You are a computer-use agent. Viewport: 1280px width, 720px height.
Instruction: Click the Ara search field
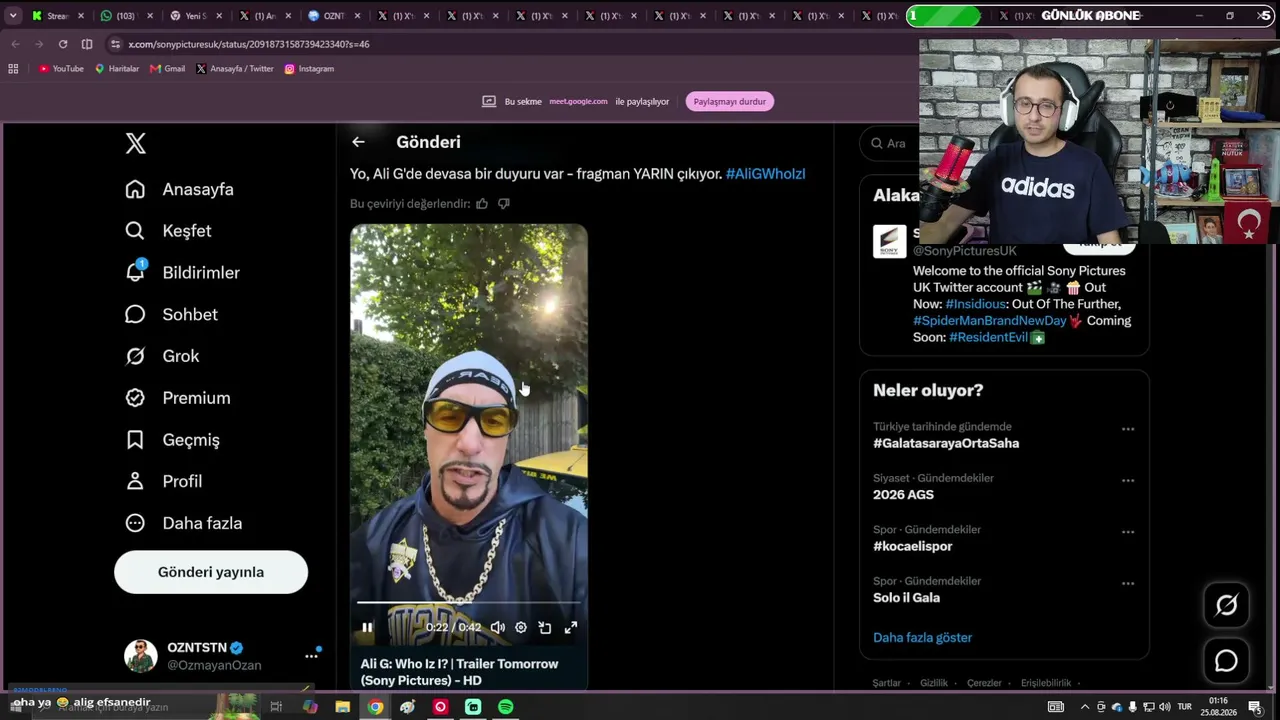tap(890, 143)
